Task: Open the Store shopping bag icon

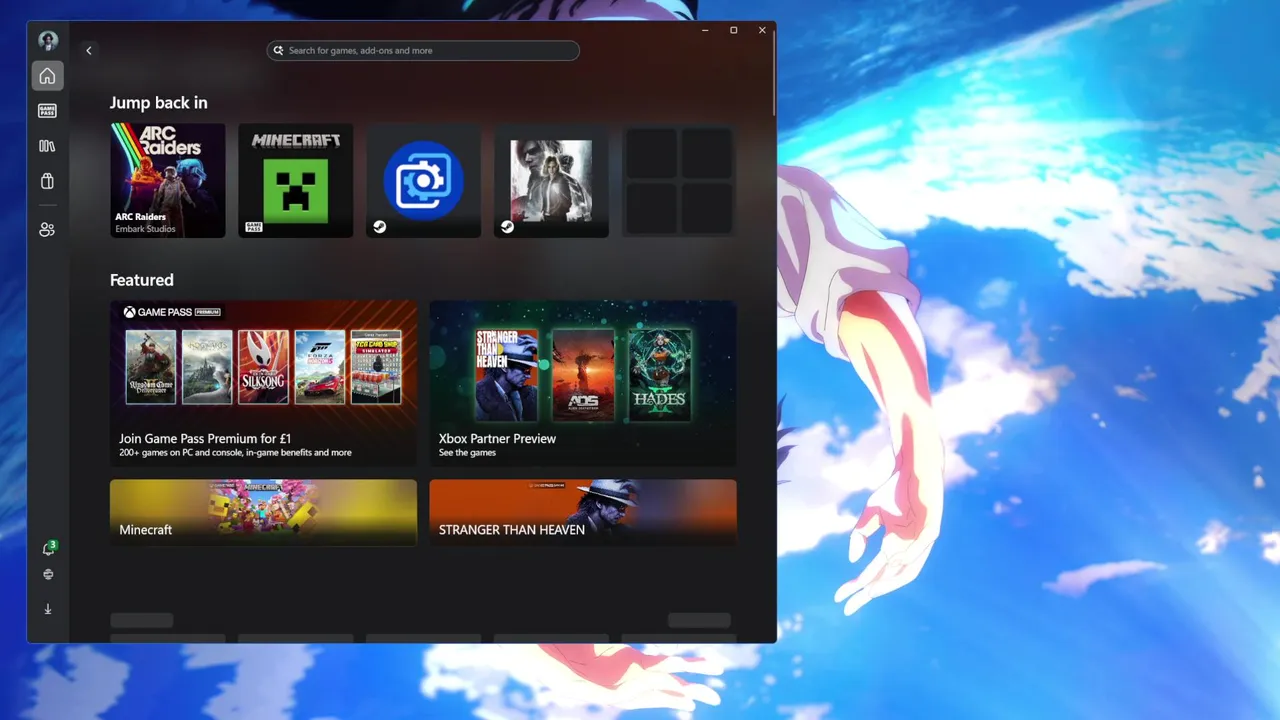Action: 47,181
